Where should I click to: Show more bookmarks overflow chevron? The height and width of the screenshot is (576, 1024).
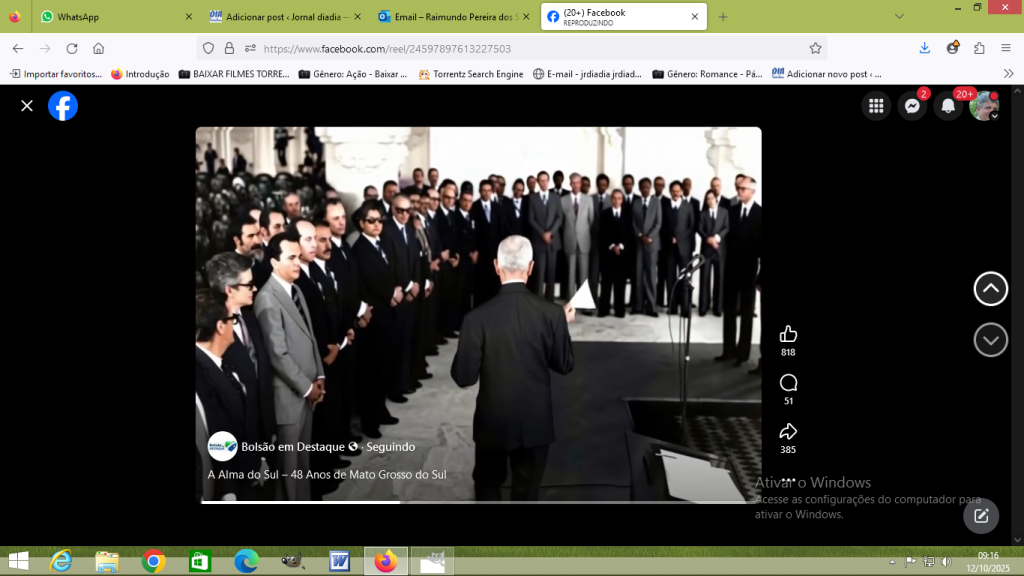tap(1008, 74)
